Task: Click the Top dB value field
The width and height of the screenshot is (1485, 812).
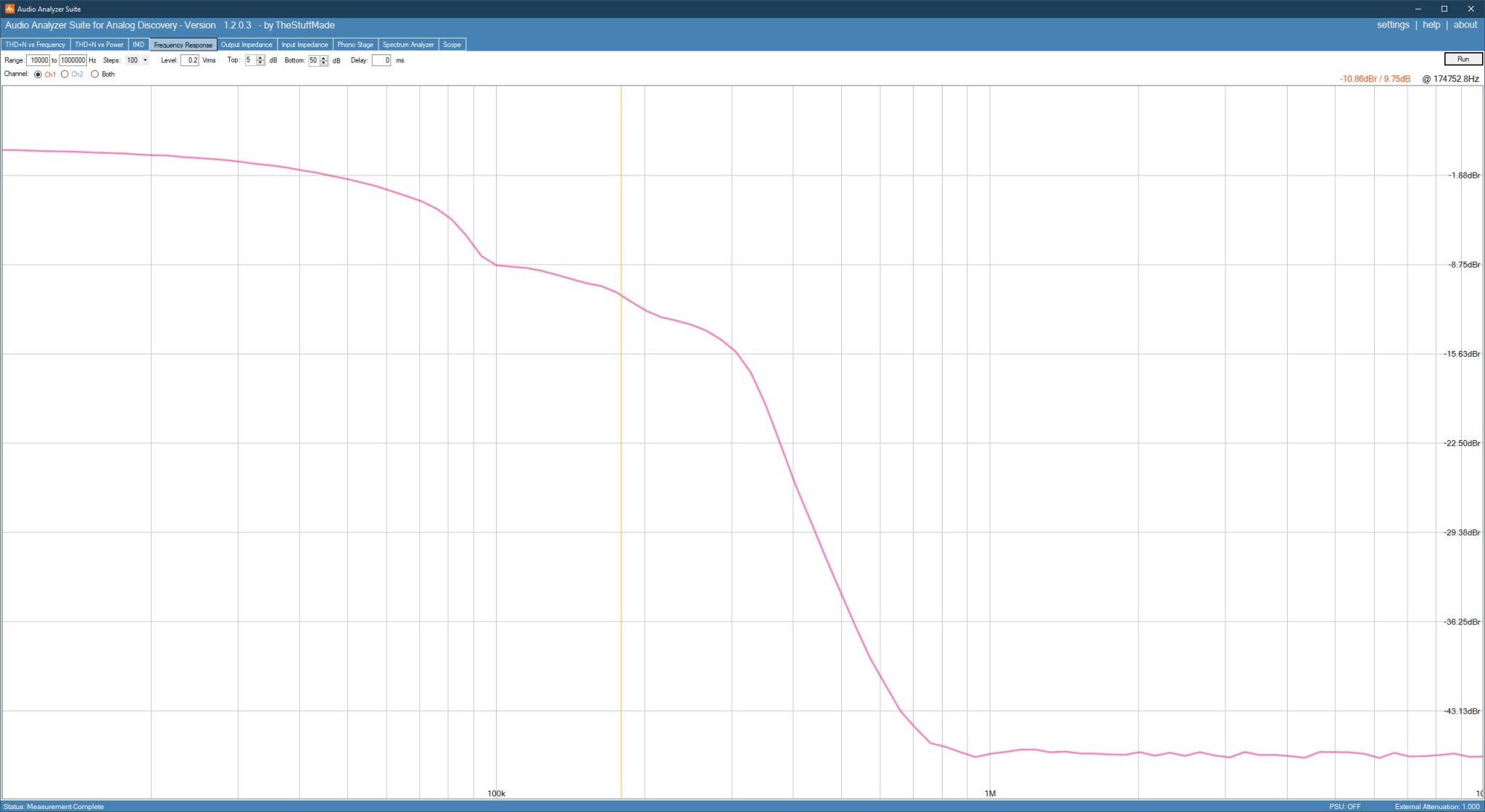Action: [x=250, y=60]
